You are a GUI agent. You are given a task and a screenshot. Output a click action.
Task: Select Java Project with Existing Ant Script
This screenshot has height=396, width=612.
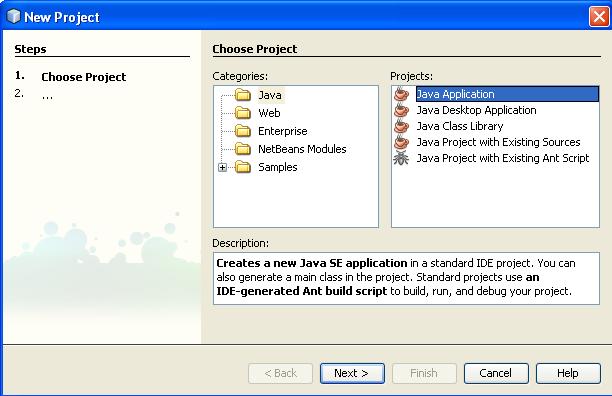pyautogui.click(x=503, y=158)
